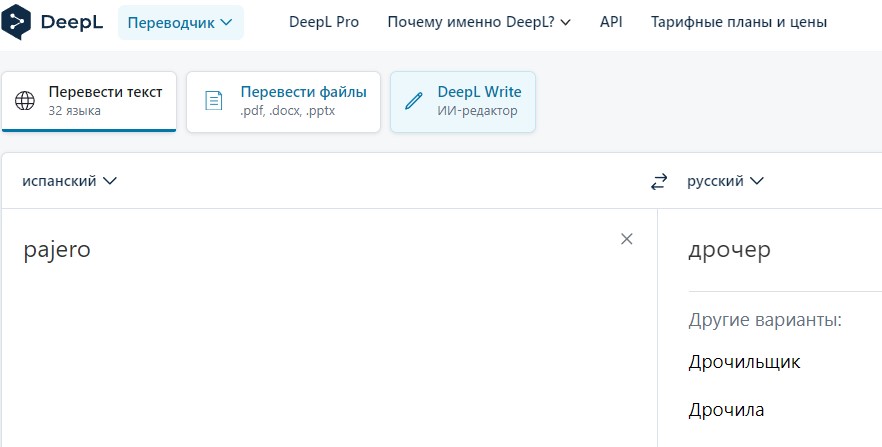This screenshot has height=447, width=882.
Task: Clear the source text with X
Action: coord(627,239)
